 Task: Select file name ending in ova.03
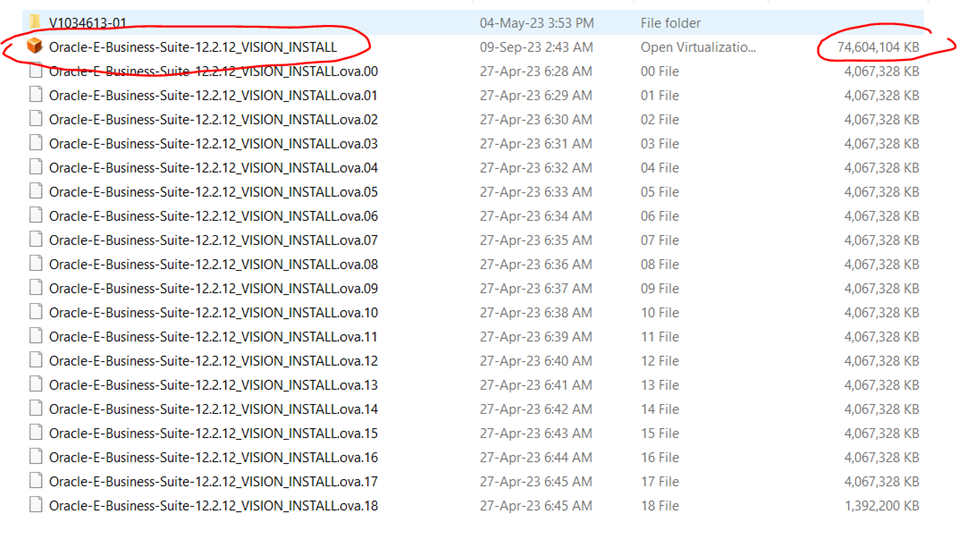pyautogui.click(x=213, y=144)
